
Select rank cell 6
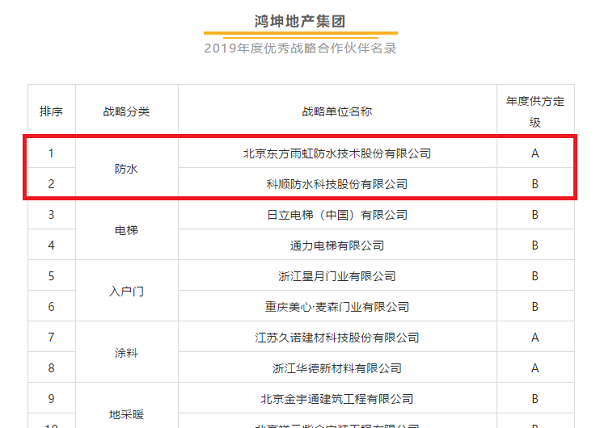[51, 307]
